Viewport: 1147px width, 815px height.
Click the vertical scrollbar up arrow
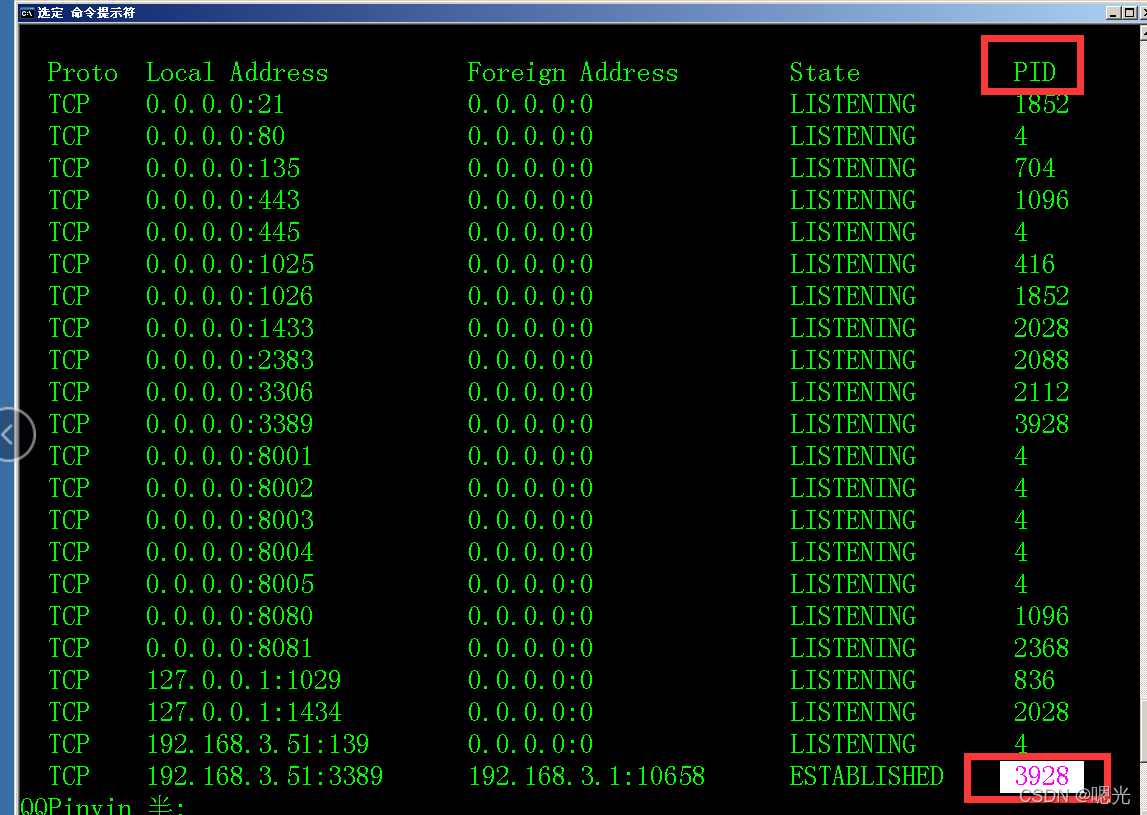pyautogui.click(x=1143, y=33)
